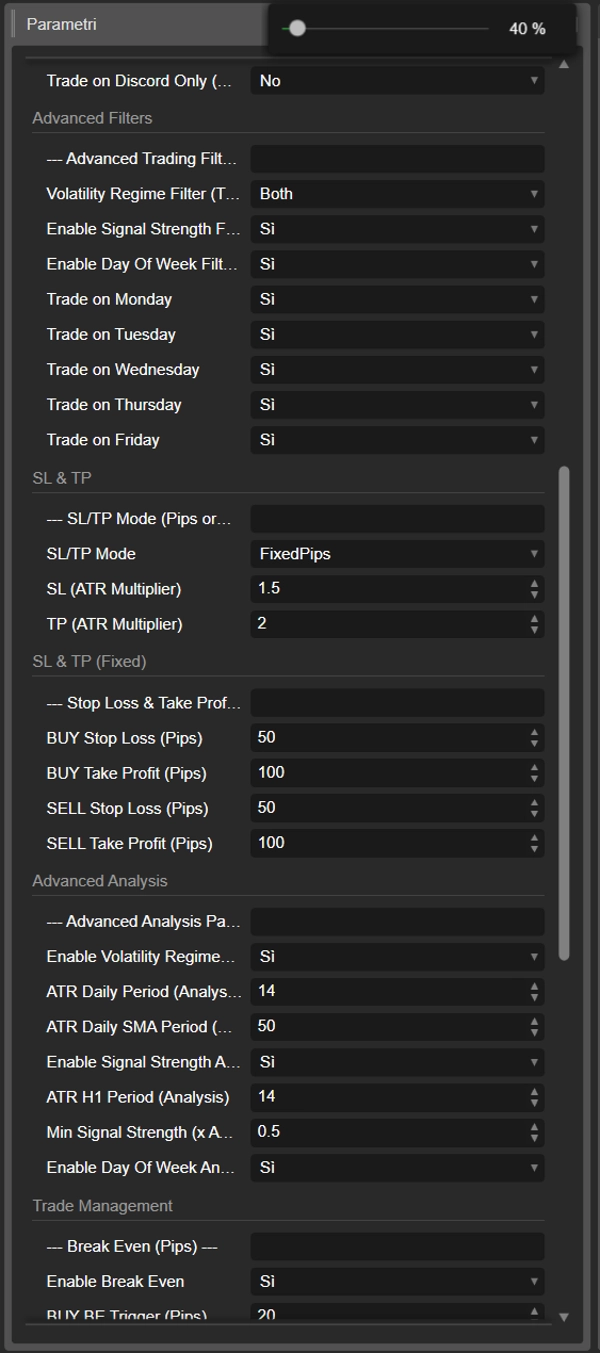This screenshot has width=600, height=1353.
Task: Increment SL (ATR Multiplier) value
Action: (536, 584)
